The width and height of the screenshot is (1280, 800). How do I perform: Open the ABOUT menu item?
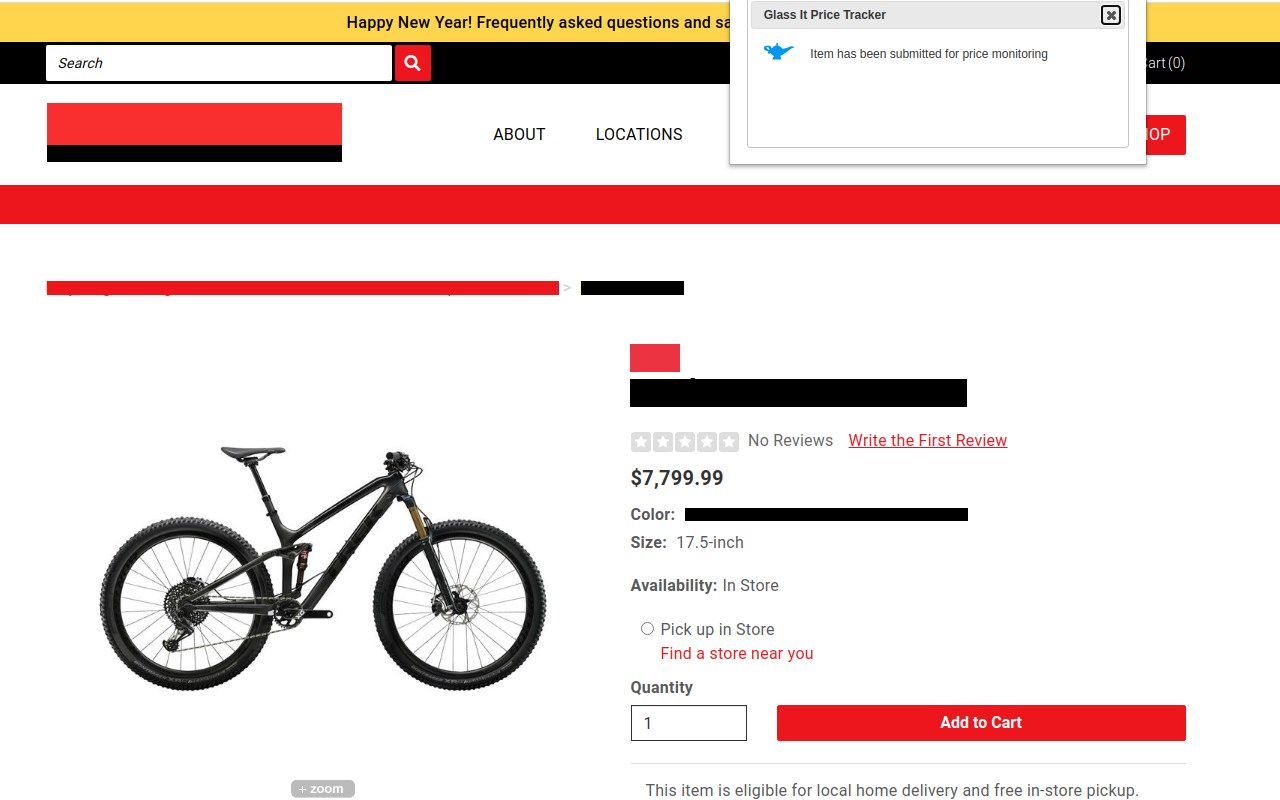519,134
